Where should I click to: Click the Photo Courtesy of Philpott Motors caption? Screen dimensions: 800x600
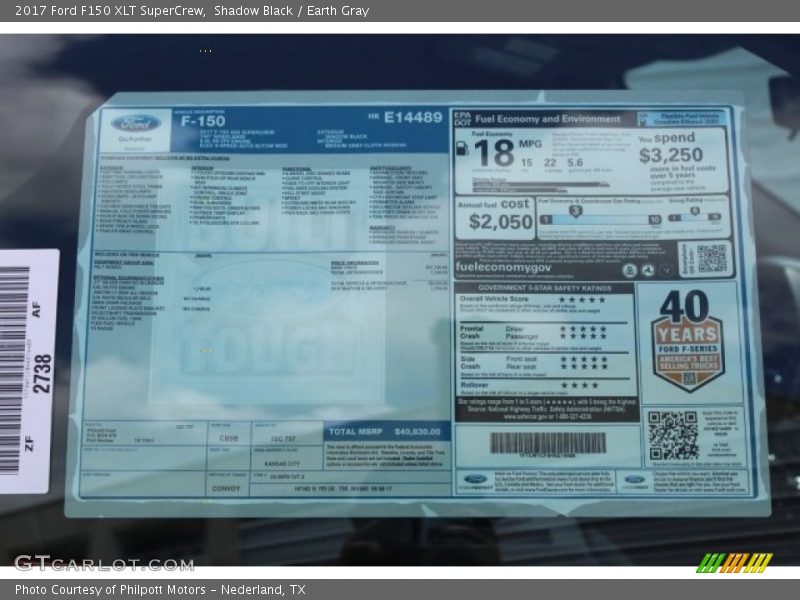coord(160,590)
